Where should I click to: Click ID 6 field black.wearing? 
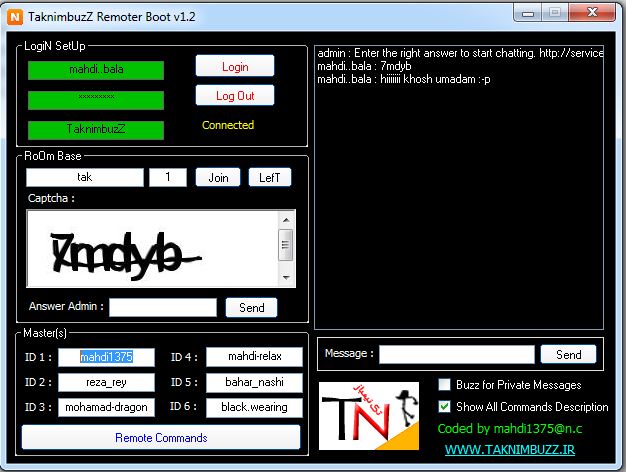[x=254, y=407]
